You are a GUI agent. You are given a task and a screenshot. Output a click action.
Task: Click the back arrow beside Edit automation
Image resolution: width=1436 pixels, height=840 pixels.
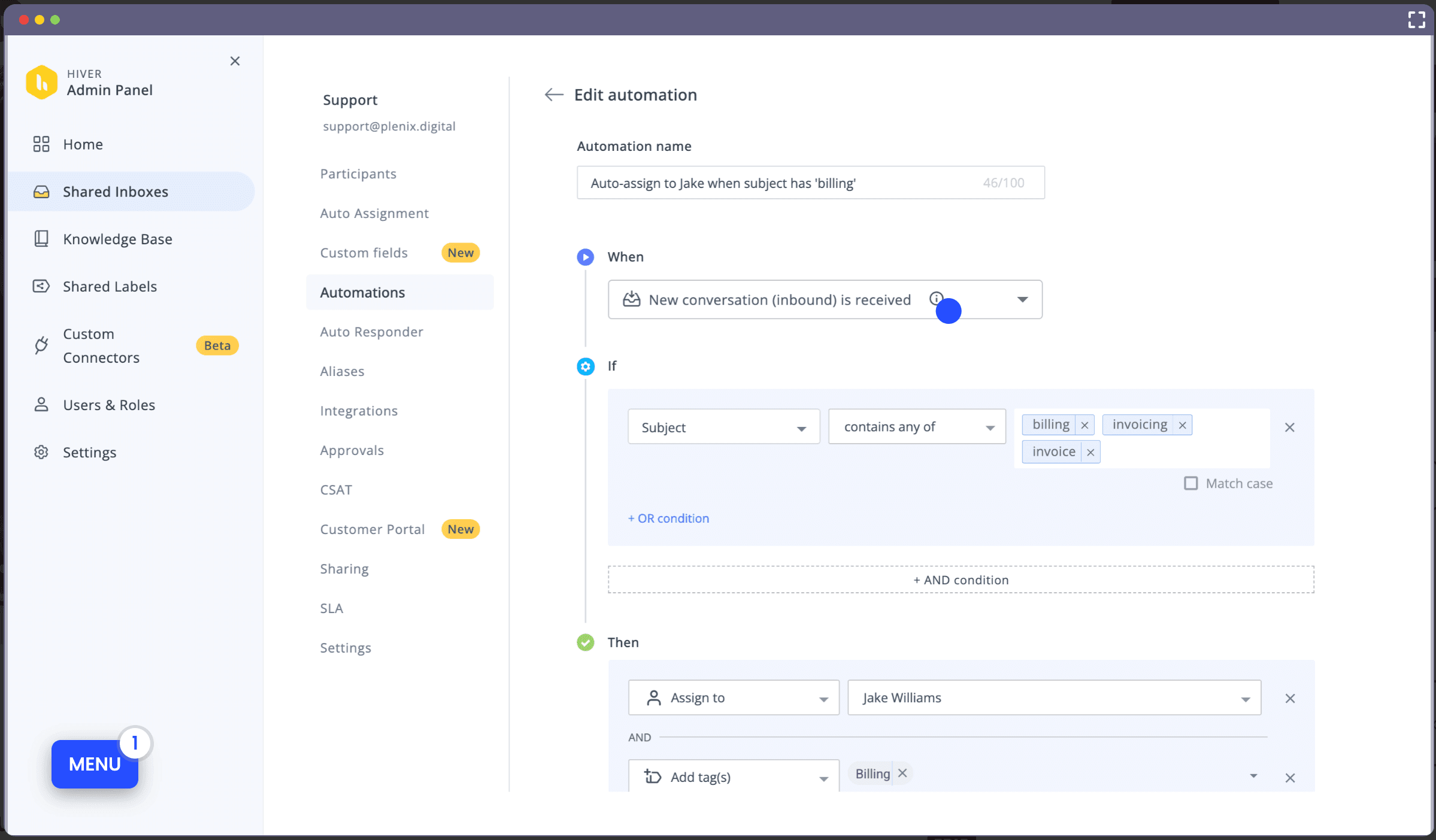pos(553,95)
